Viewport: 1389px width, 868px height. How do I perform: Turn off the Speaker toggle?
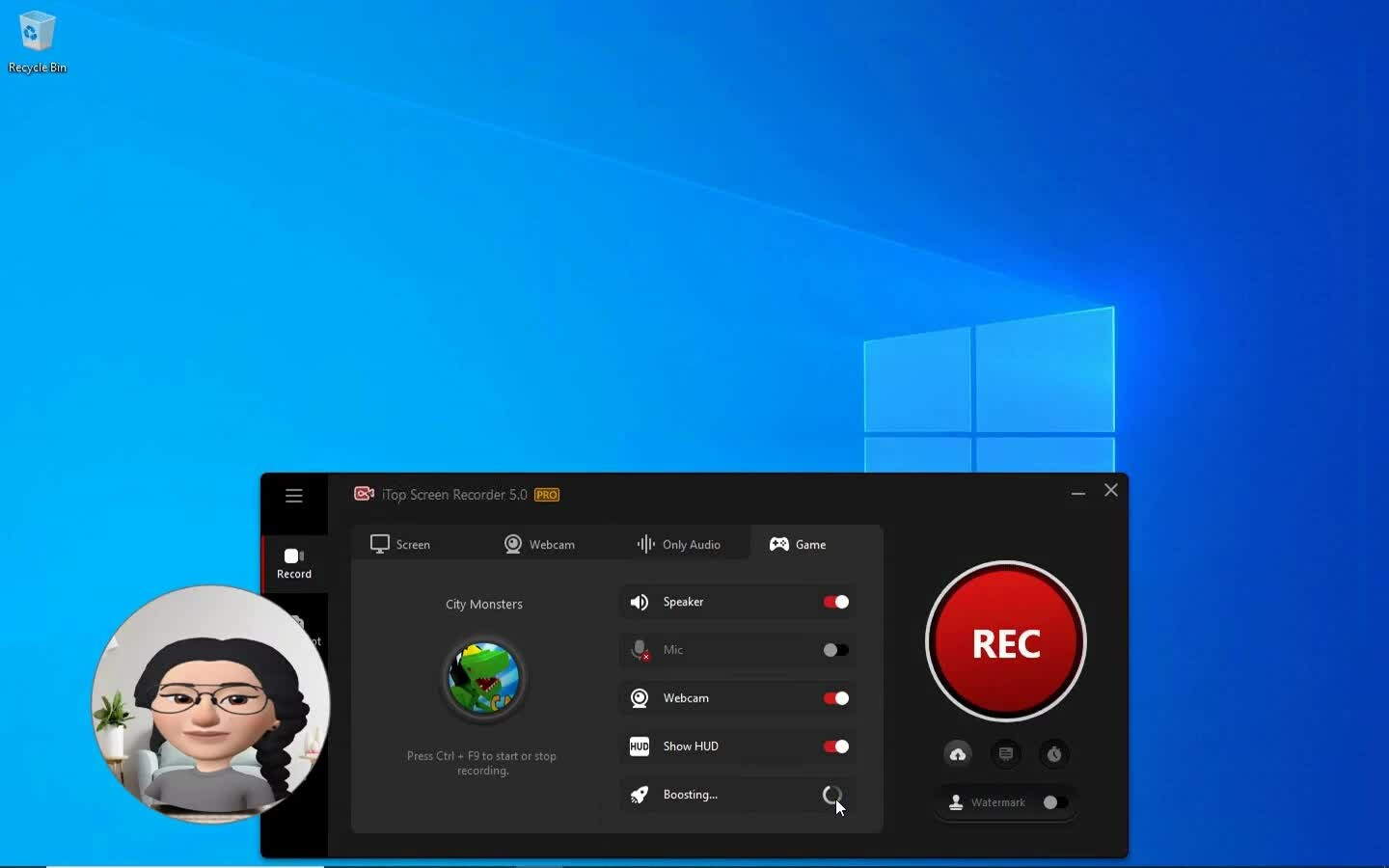click(835, 602)
